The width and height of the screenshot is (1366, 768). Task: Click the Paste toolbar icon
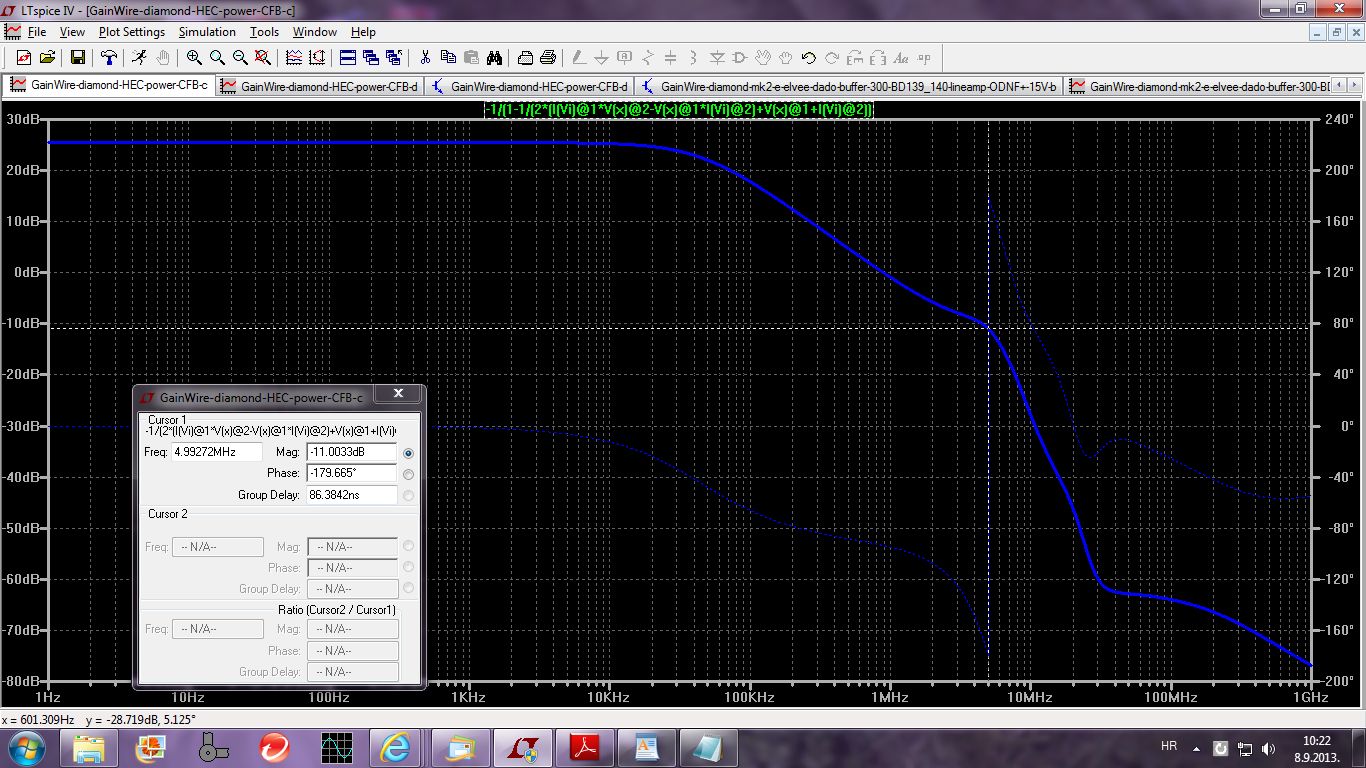tap(471, 58)
